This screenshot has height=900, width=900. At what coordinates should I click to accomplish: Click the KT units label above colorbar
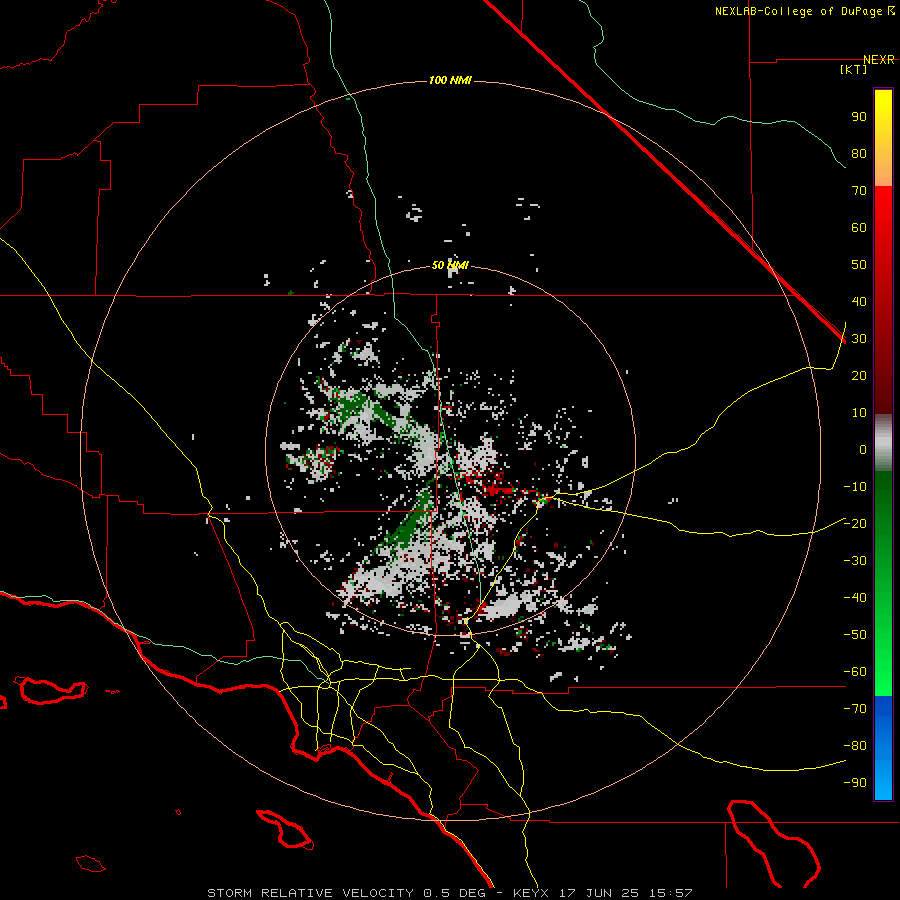(x=854, y=69)
